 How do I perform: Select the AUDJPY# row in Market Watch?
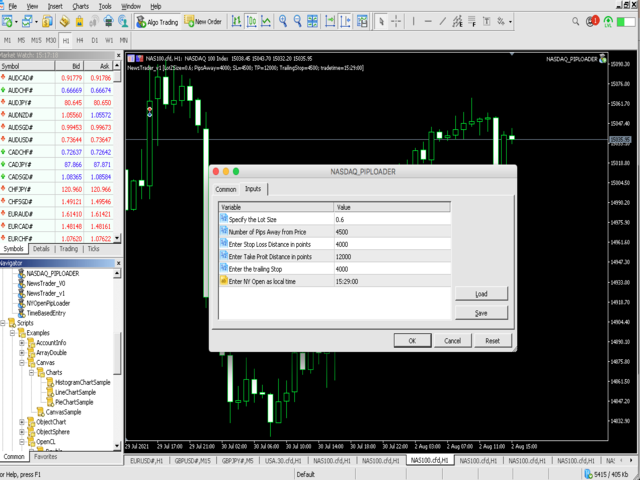pyautogui.click(x=56, y=102)
